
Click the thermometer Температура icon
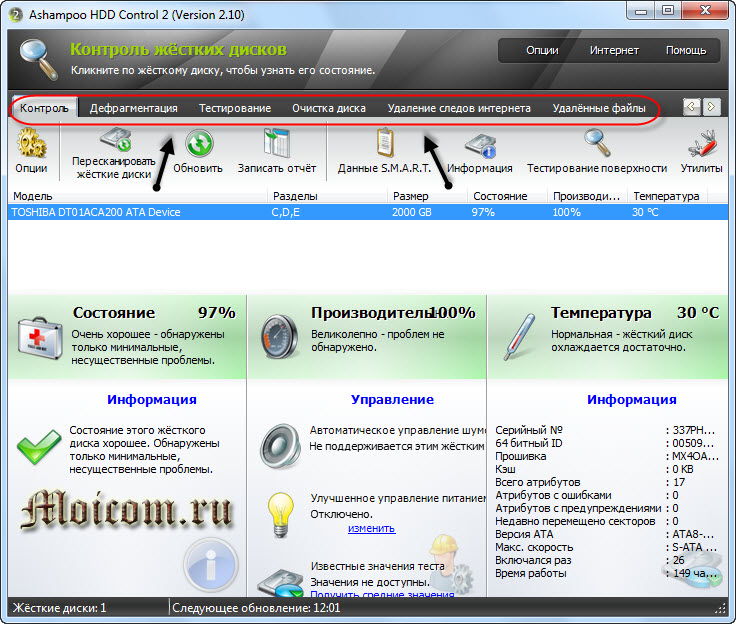click(519, 337)
